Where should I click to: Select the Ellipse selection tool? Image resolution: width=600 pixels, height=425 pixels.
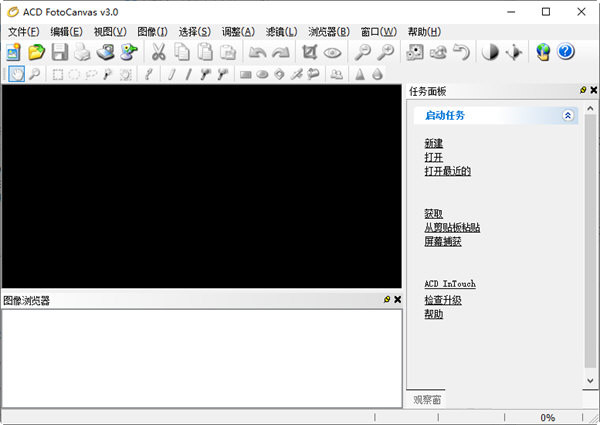click(x=74, y=74)
